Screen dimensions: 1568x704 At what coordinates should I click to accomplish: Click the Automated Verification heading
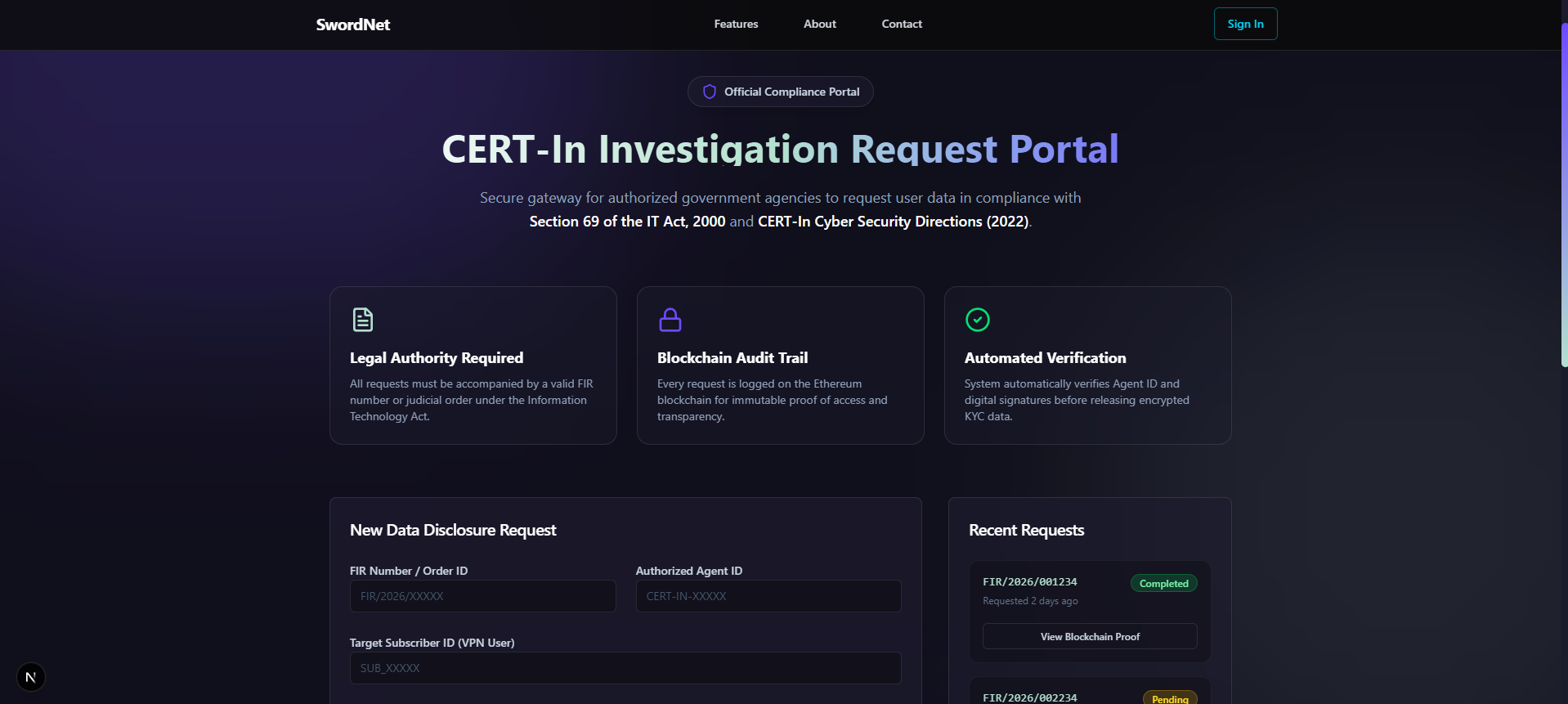coord(1045,357)
